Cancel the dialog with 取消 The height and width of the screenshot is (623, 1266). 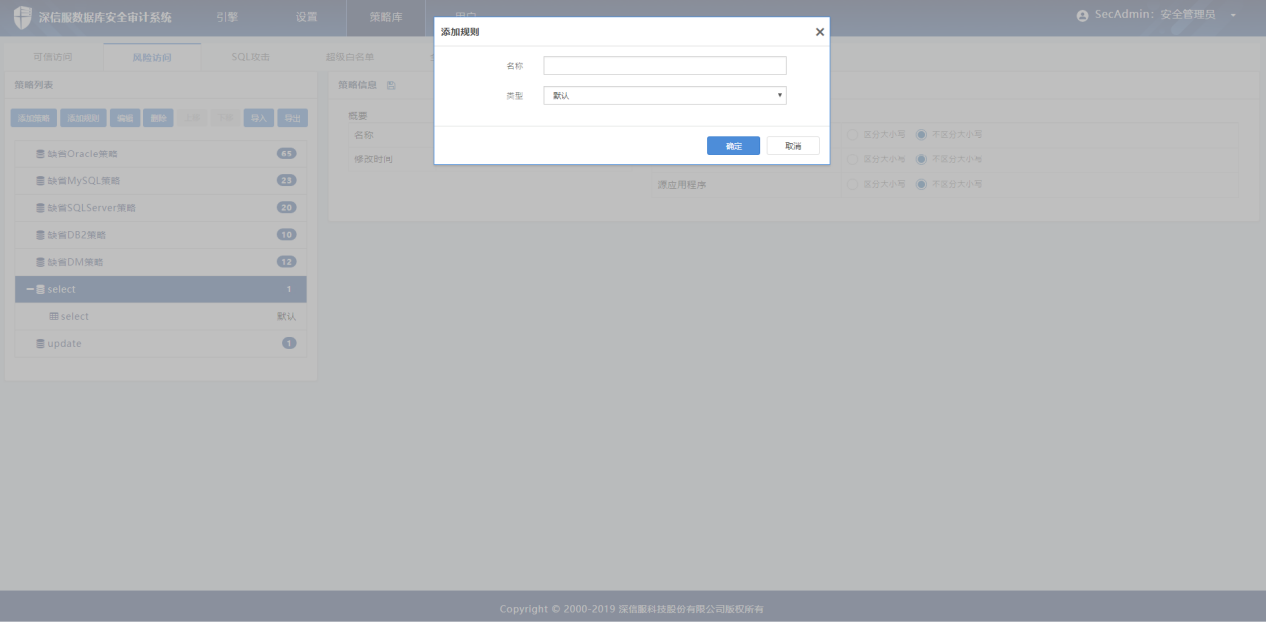[x=793, y=146]
